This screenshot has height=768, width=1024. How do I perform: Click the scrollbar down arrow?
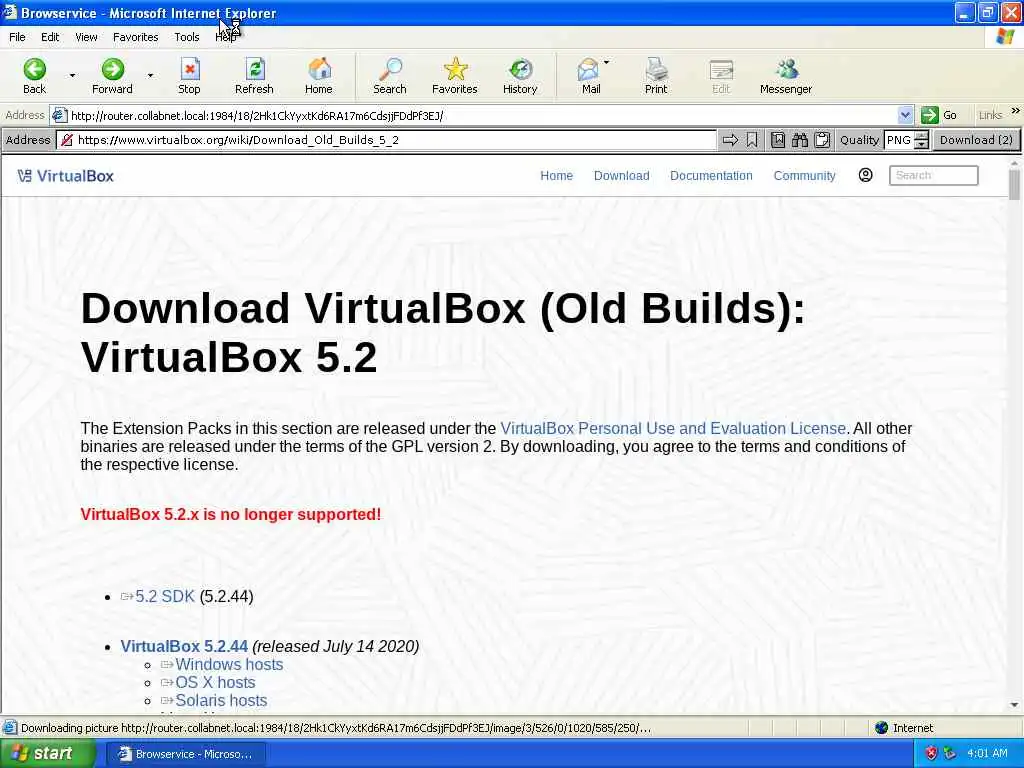[1014, 705]
